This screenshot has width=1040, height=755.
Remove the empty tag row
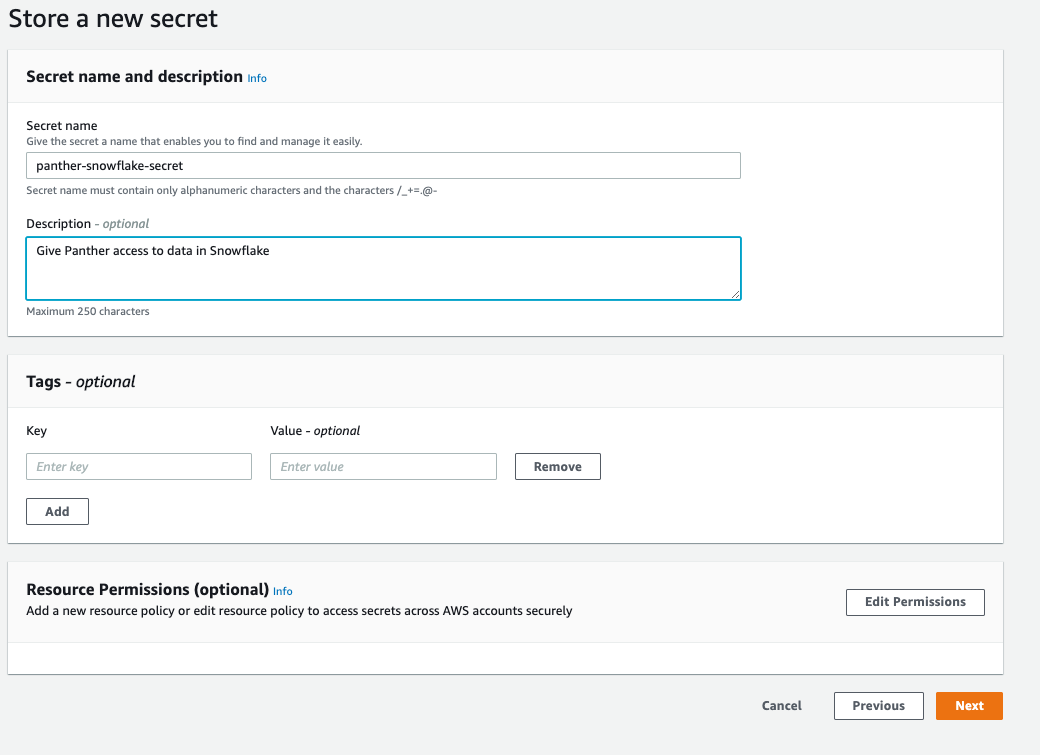tap(557, 466)
